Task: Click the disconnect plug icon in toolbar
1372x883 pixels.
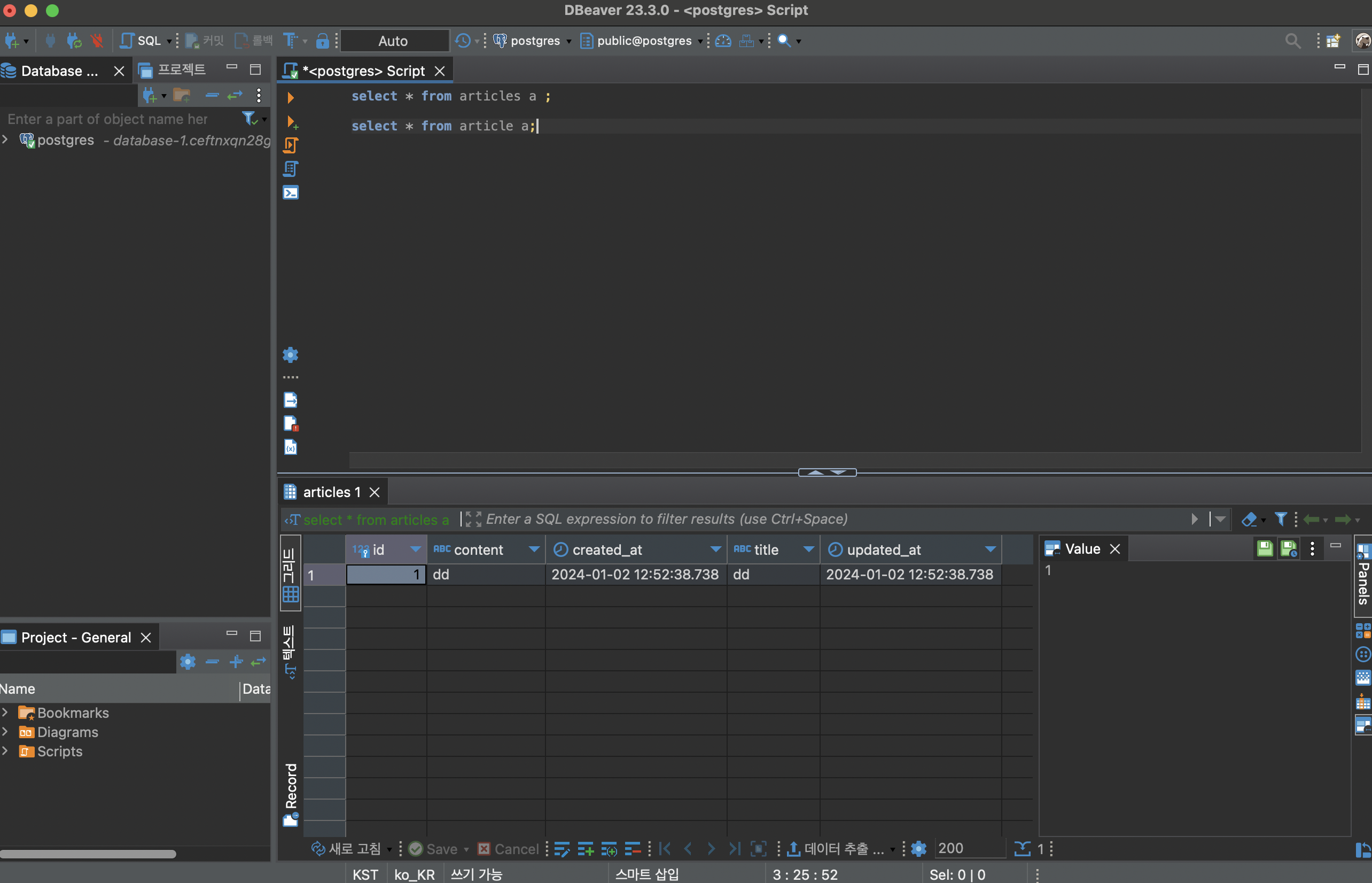Action: click(97, 41)
